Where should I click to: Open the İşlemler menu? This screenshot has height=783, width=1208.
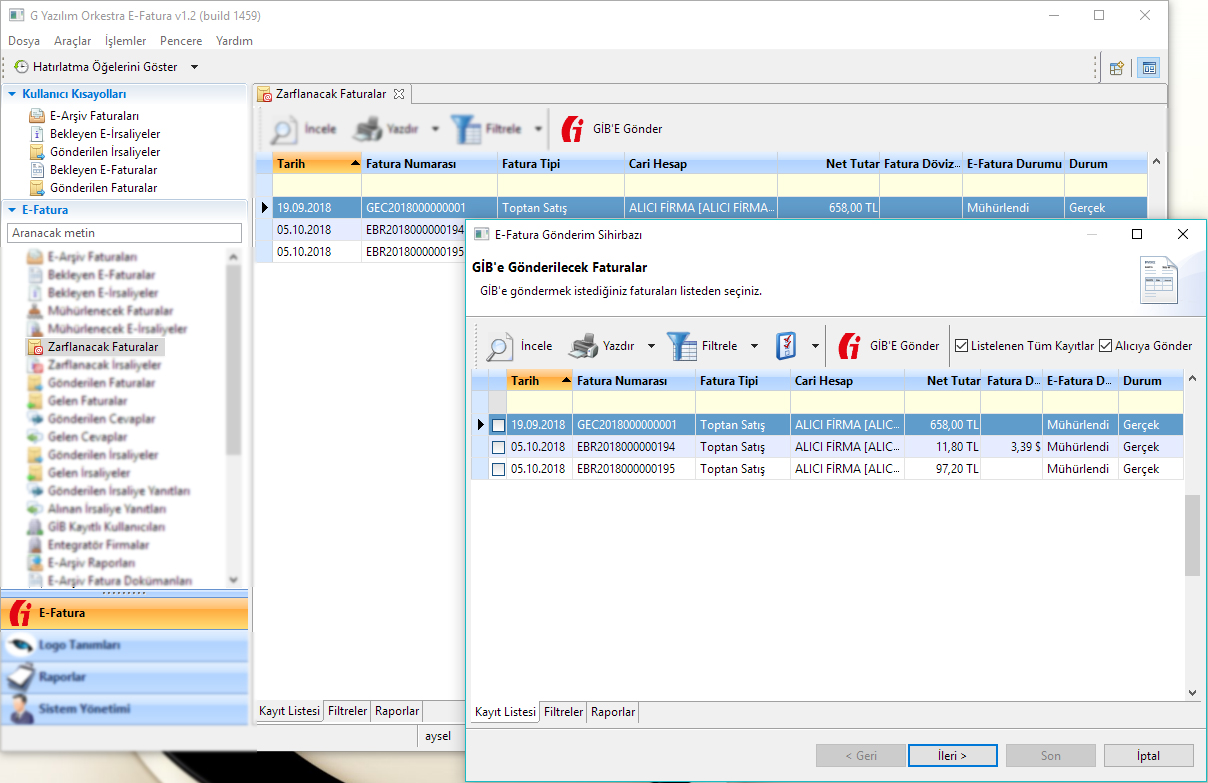pyautogui.click(x=125, y=41)
